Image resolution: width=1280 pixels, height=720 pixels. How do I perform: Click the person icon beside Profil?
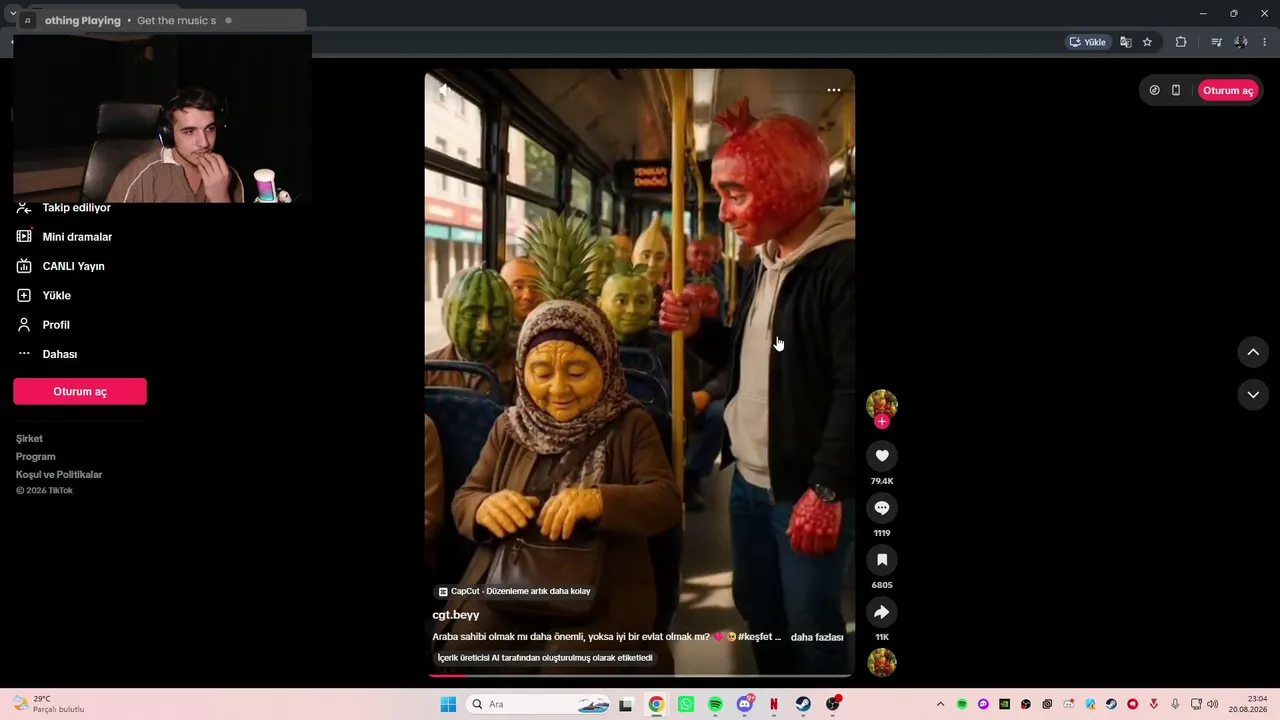click(x=24, y=325)
